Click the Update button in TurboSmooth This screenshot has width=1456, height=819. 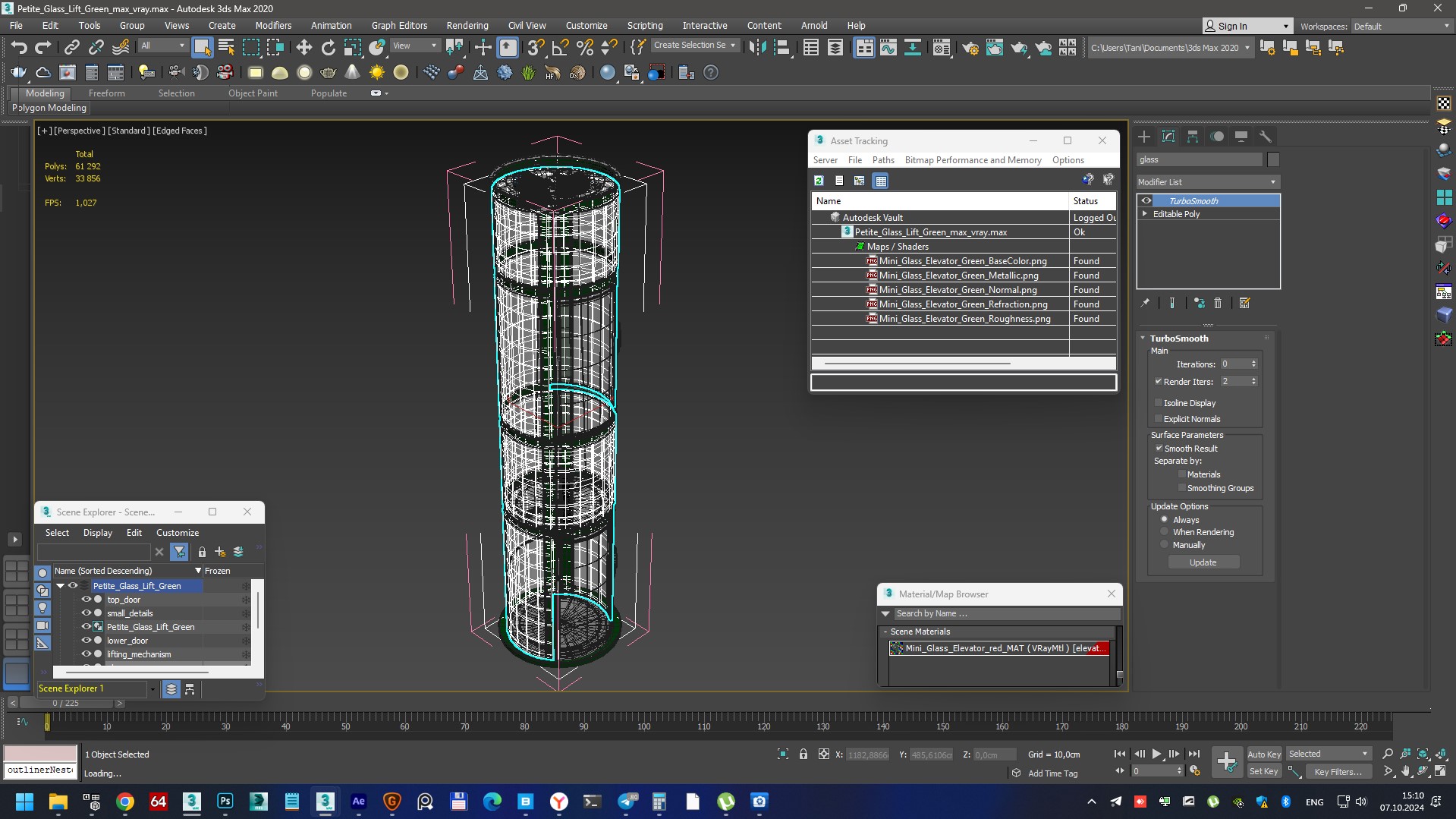coord(1203,562)
